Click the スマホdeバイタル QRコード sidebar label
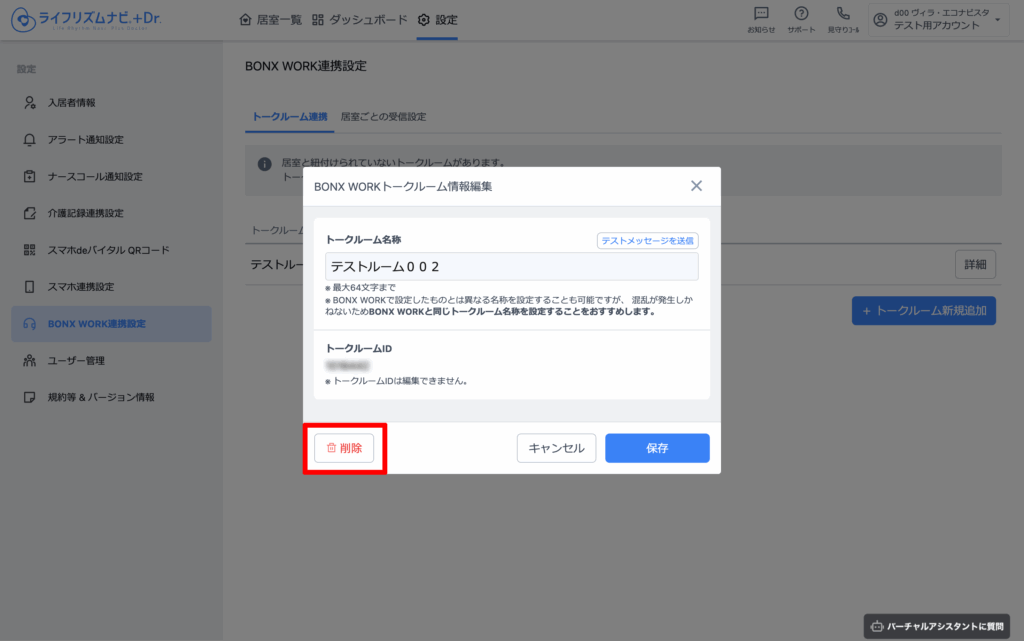Screen dimensions: 1024x641 point(108,250)
